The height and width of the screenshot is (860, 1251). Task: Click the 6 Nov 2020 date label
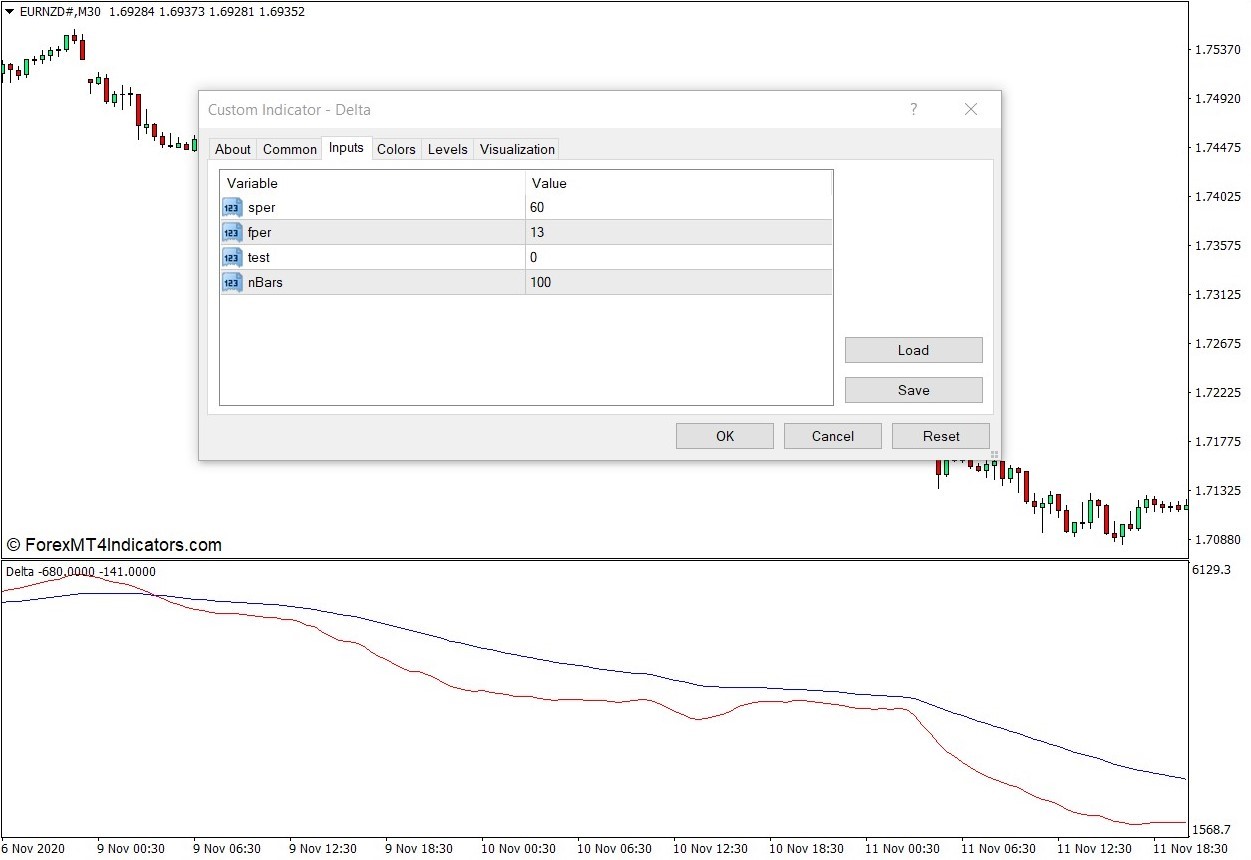coord(33,848)
